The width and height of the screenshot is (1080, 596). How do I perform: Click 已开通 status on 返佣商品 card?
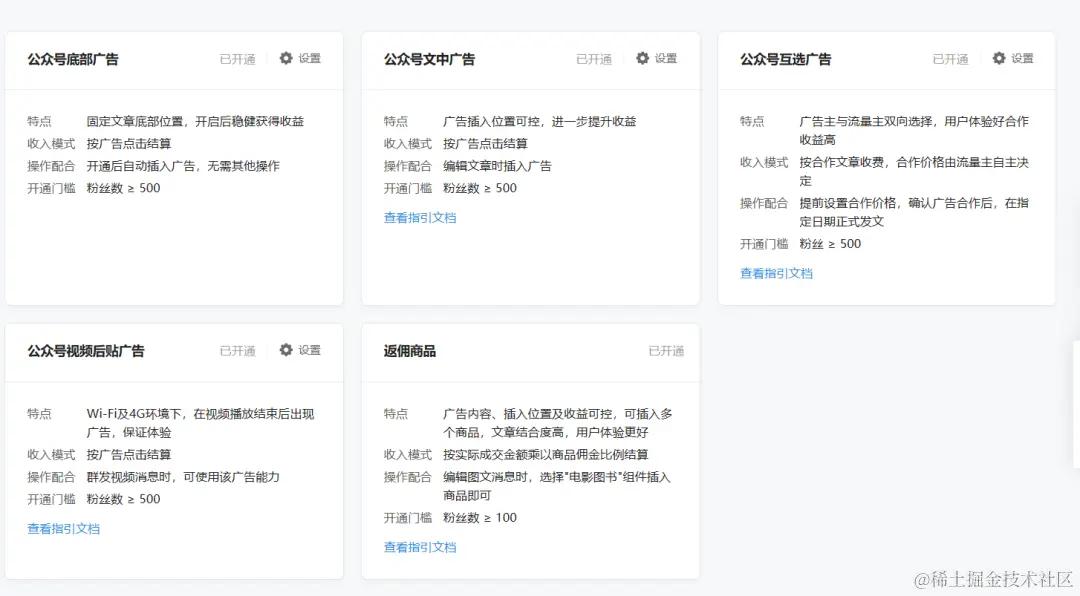666,351
